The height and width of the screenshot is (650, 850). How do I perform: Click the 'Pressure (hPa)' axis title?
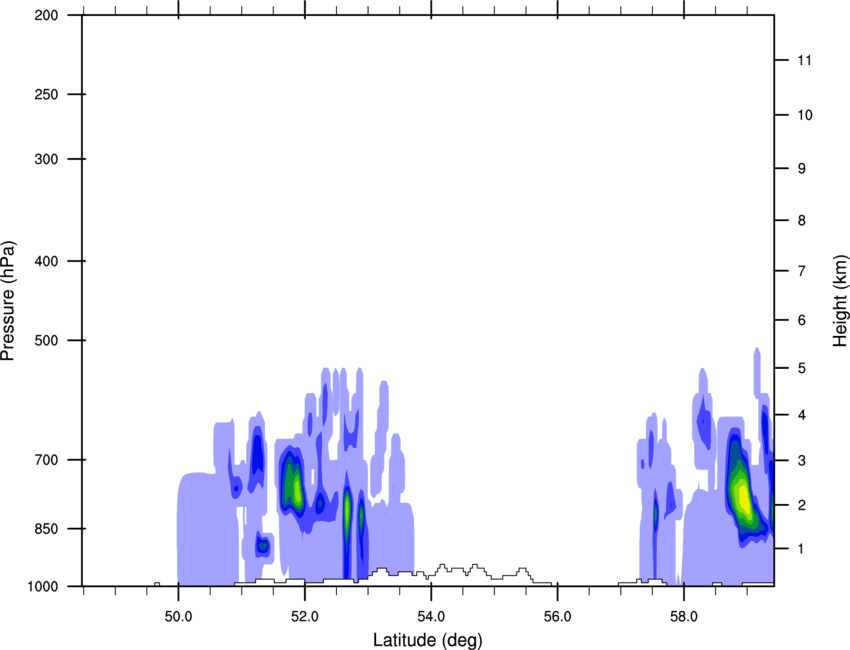tap(8, 301)
